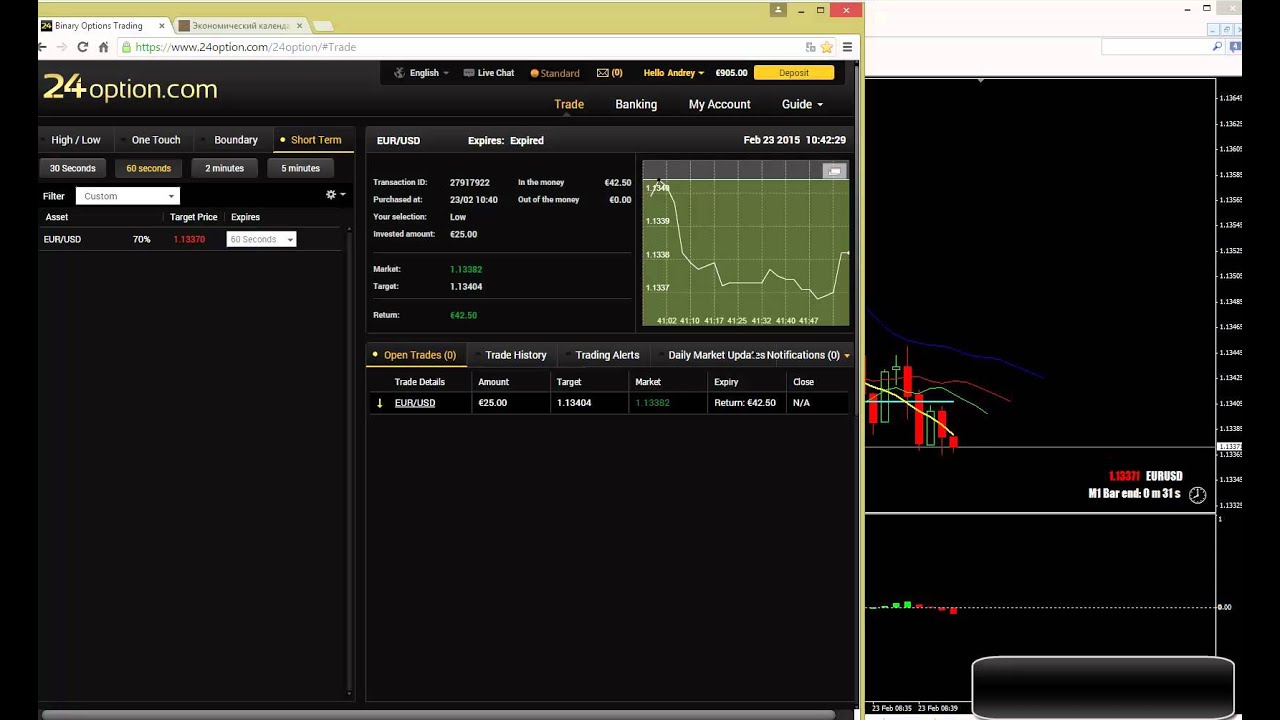Switch to the High / Low tab
1280x720 pixels.
point(76,140)
